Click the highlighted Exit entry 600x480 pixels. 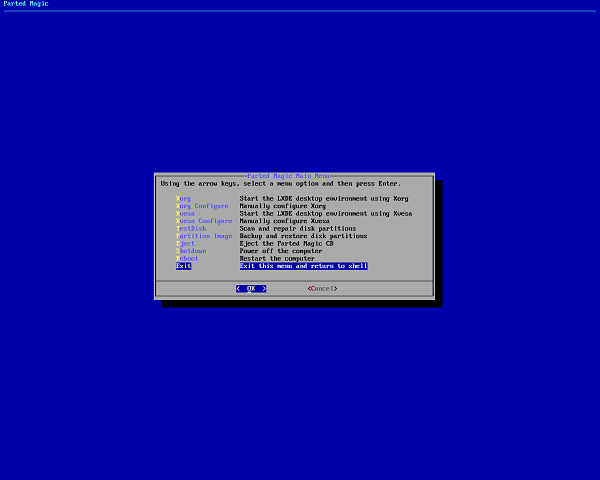point(183,266)
